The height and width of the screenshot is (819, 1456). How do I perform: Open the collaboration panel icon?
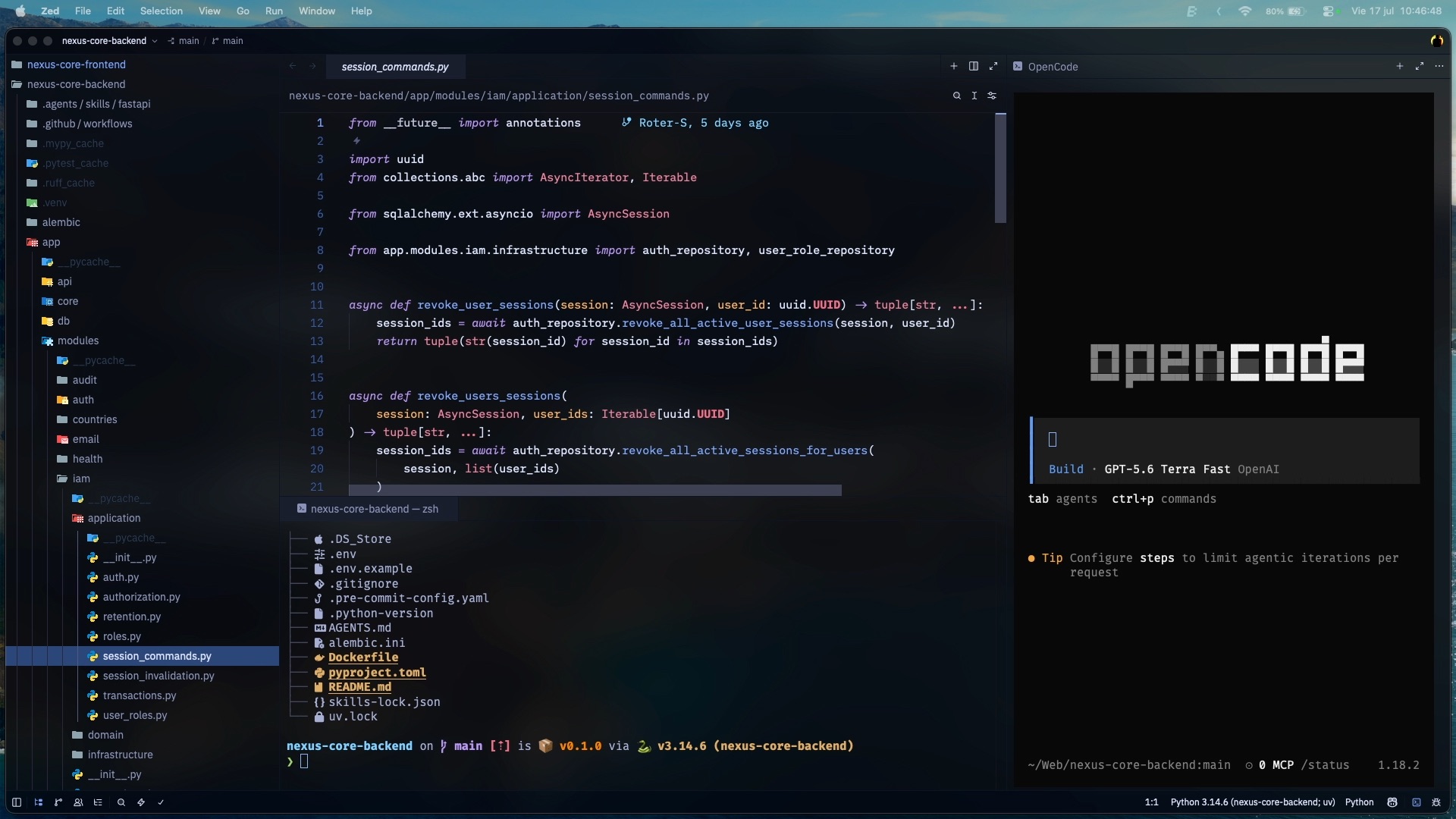coord(78,802)
